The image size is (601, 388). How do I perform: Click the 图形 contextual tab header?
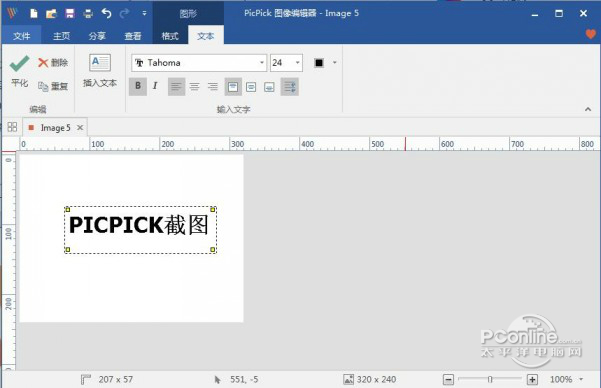pos(188,14)
